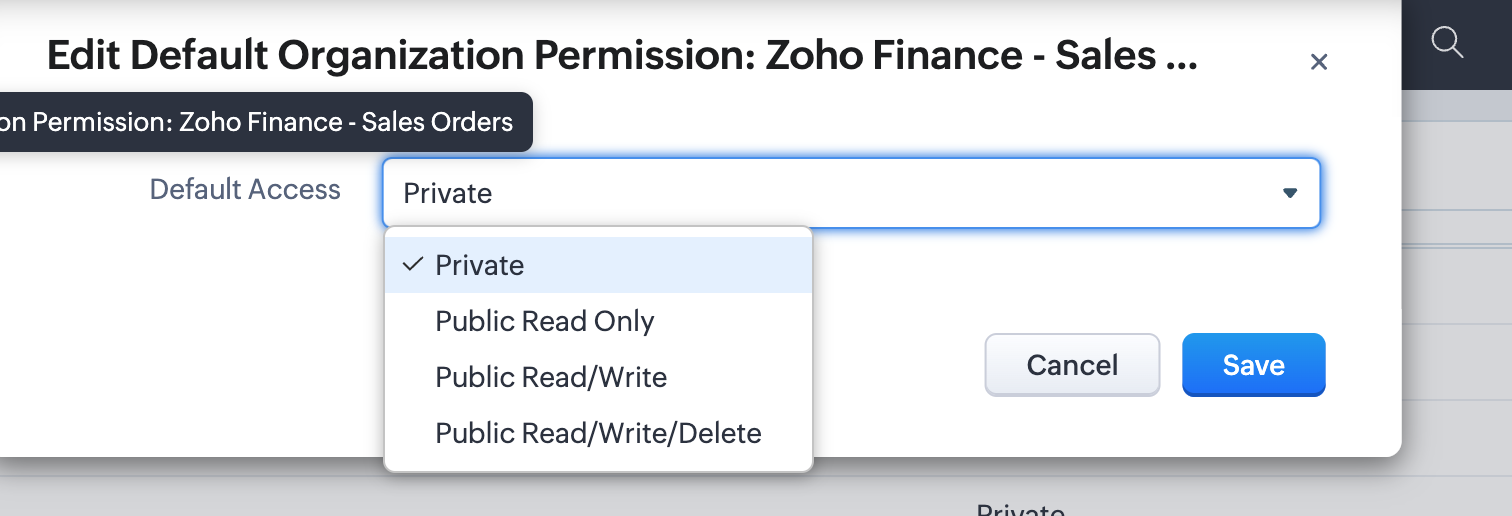Click the search magnifier icon
Screen dimensions: 1512x516
click(x=1447, y=43)
